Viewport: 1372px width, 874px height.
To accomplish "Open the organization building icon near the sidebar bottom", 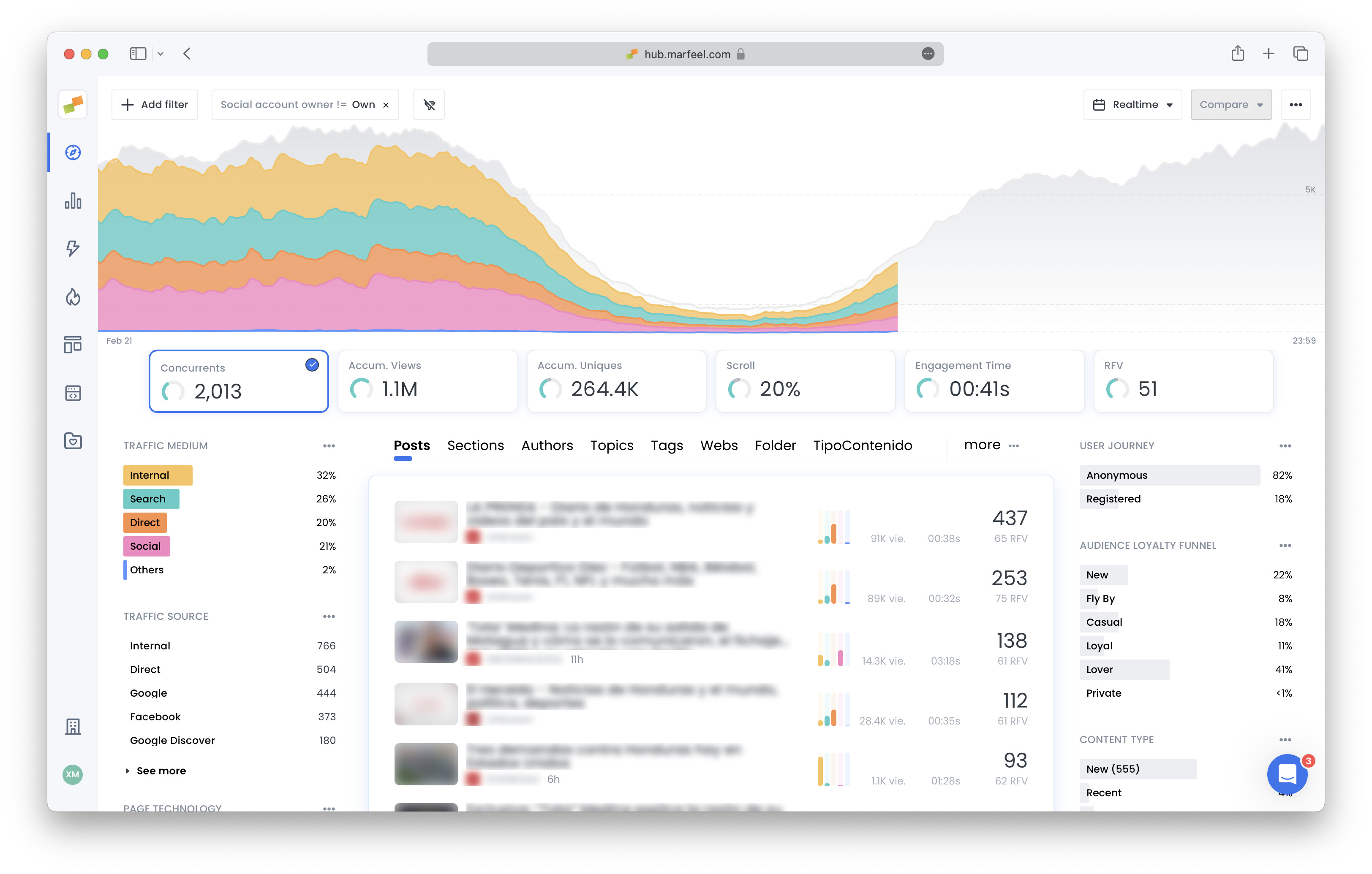I will click(x=72, y=727).
